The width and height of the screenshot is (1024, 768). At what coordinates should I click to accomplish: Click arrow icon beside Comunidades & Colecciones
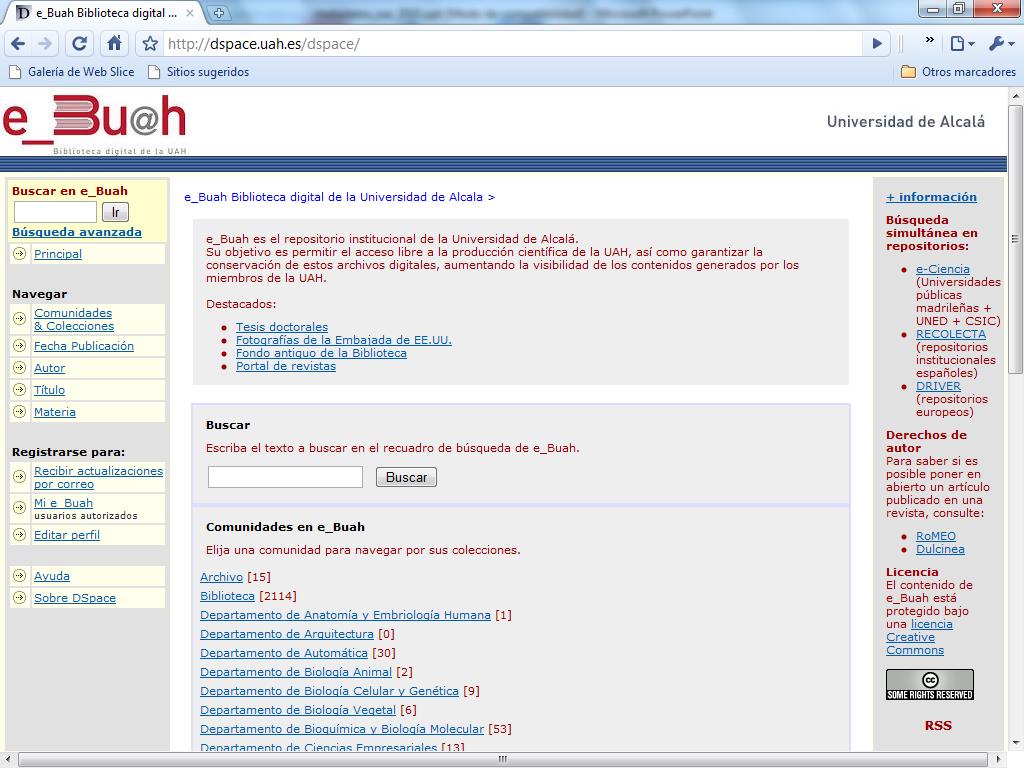[x=20, y=319]
